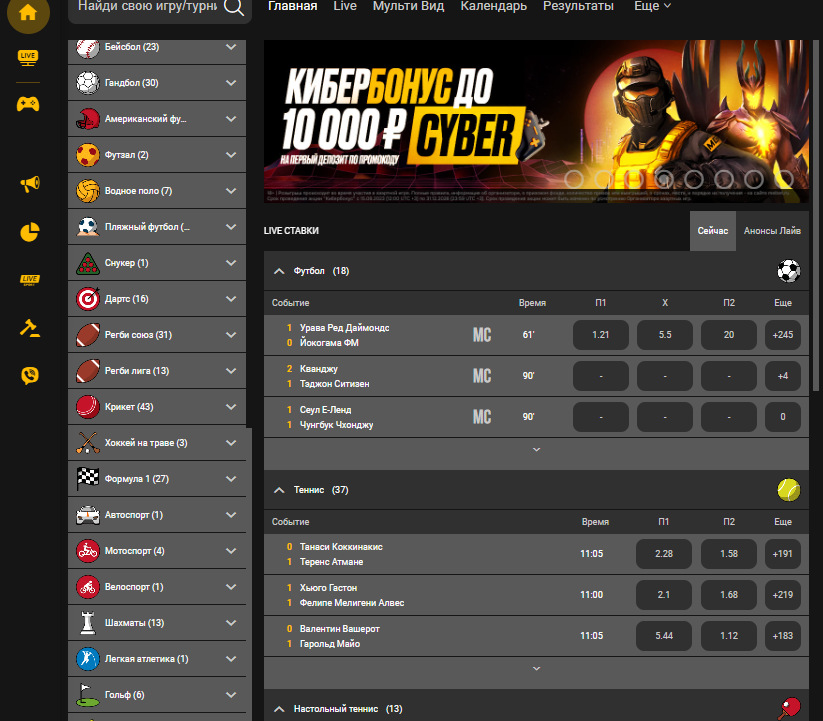
Task: Open the home icon in sidebar
Action: [x=28, y=13]
